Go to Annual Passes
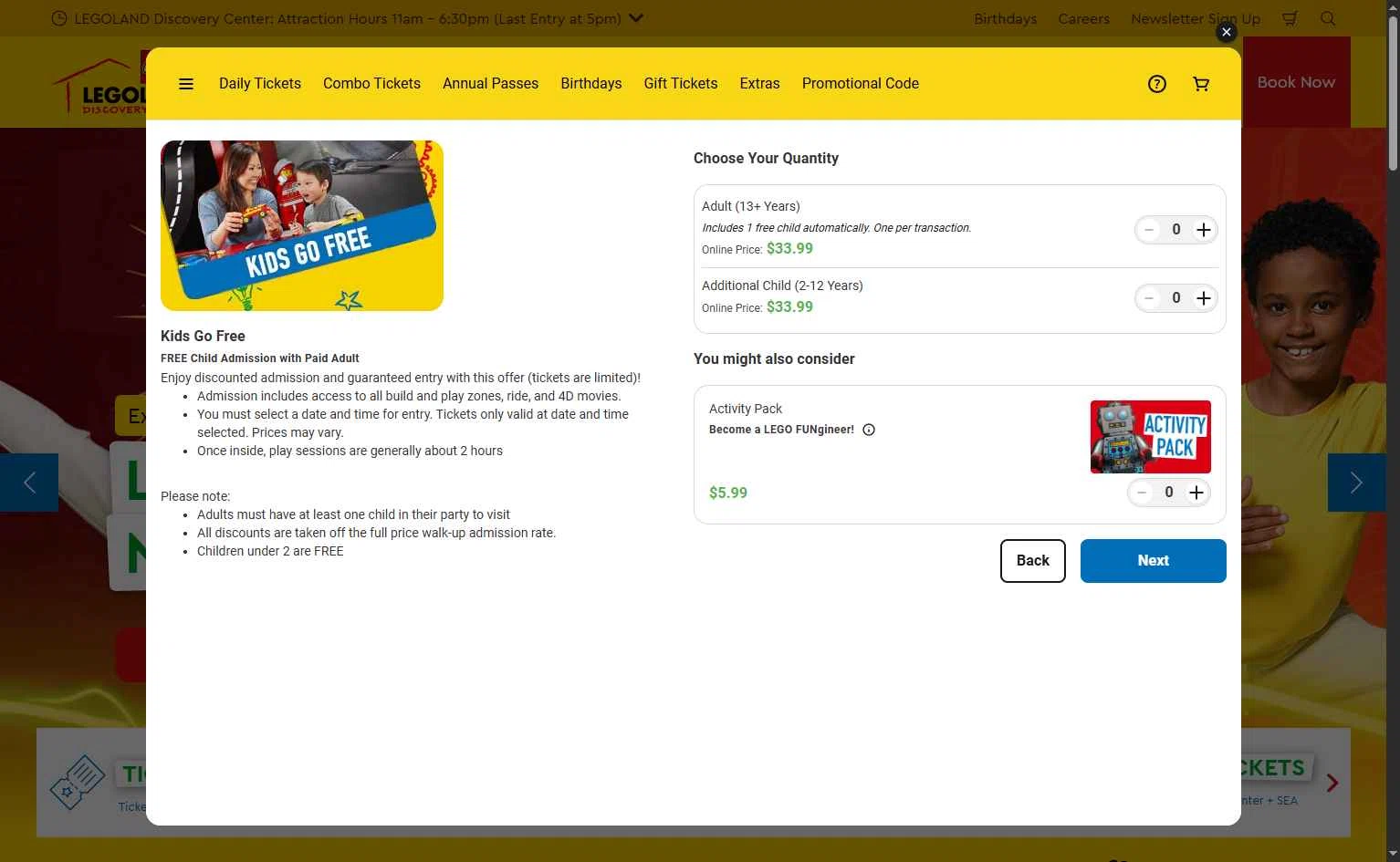The width and height of the screenshot is (1400, 862). pos(490,84)
